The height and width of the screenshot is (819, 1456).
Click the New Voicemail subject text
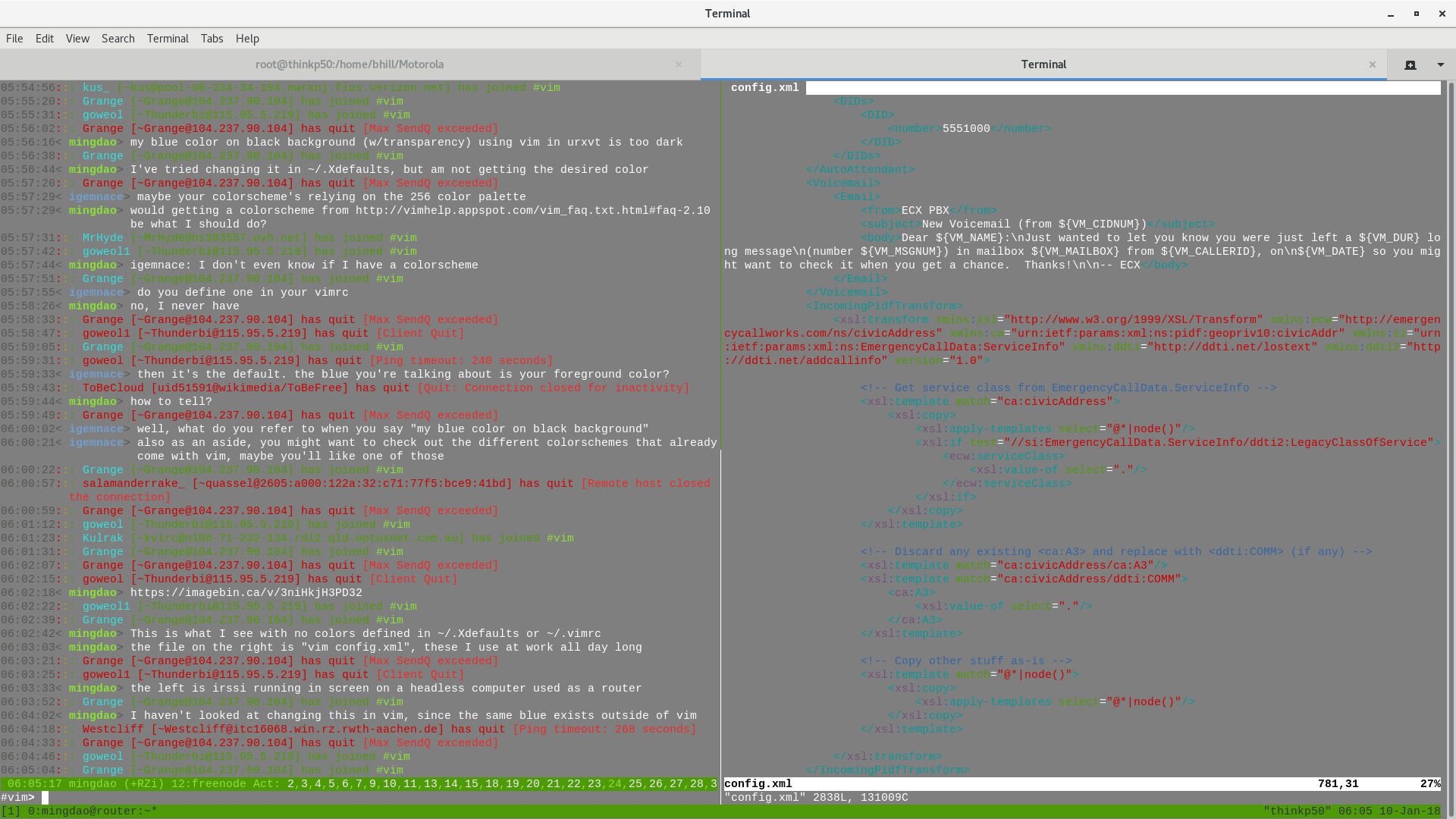[x=1034, y=224]
